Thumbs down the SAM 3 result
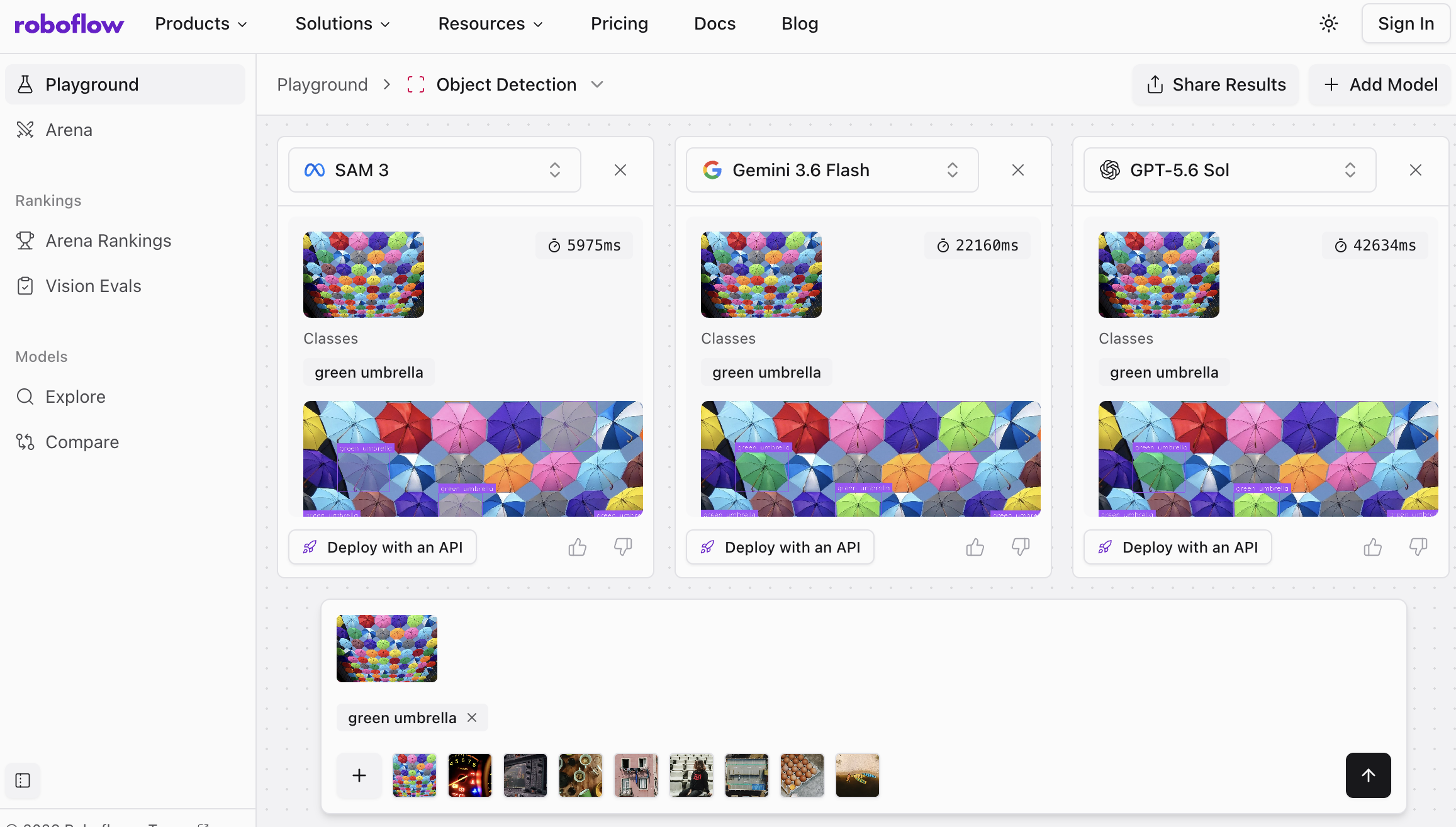 click(x=623, y=547)
